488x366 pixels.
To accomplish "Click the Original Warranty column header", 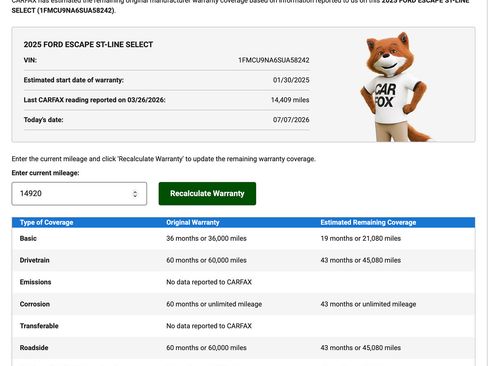I will click(x=193, y=222).
